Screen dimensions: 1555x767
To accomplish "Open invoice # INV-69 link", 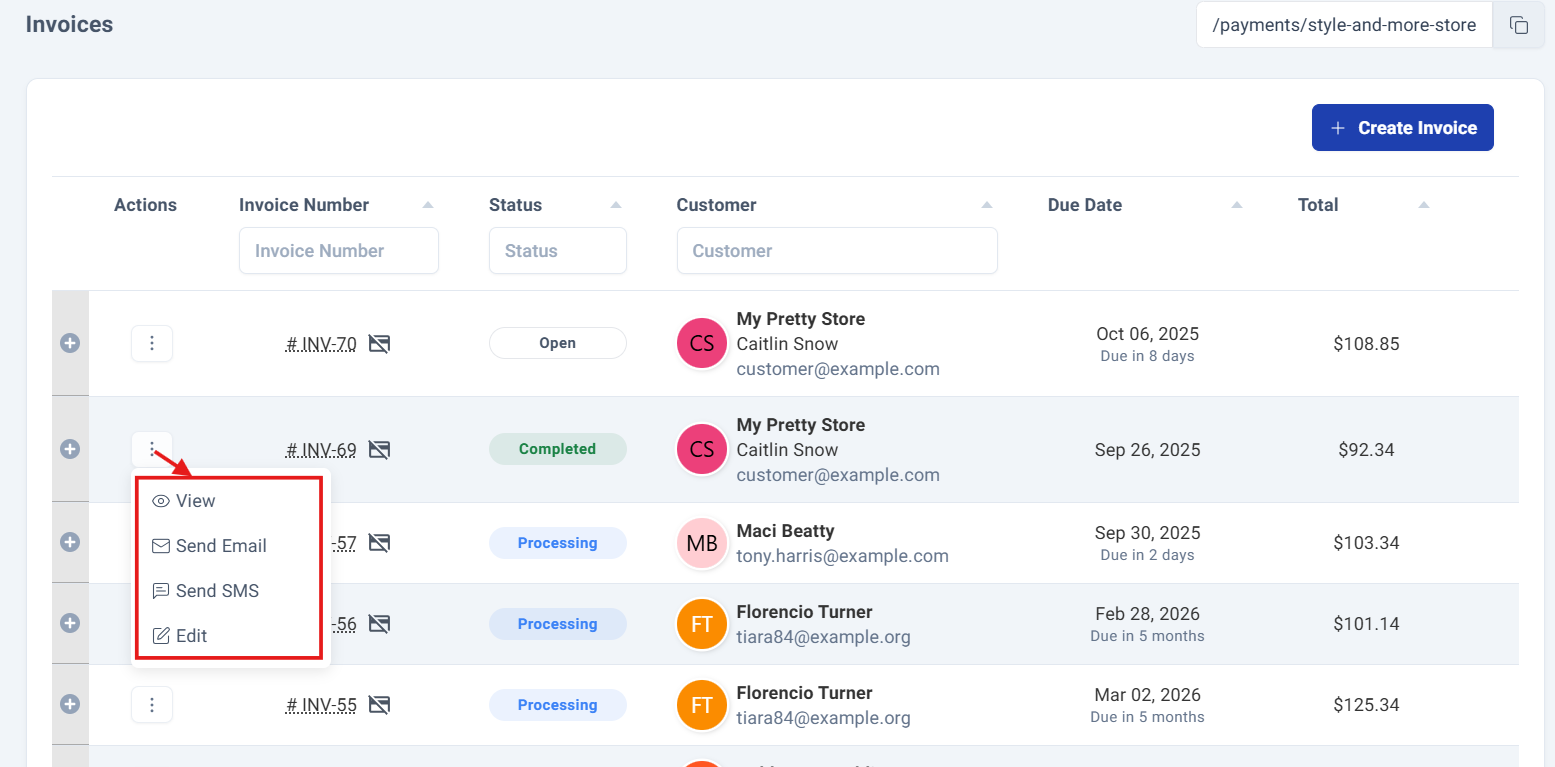I will (321, 450).
